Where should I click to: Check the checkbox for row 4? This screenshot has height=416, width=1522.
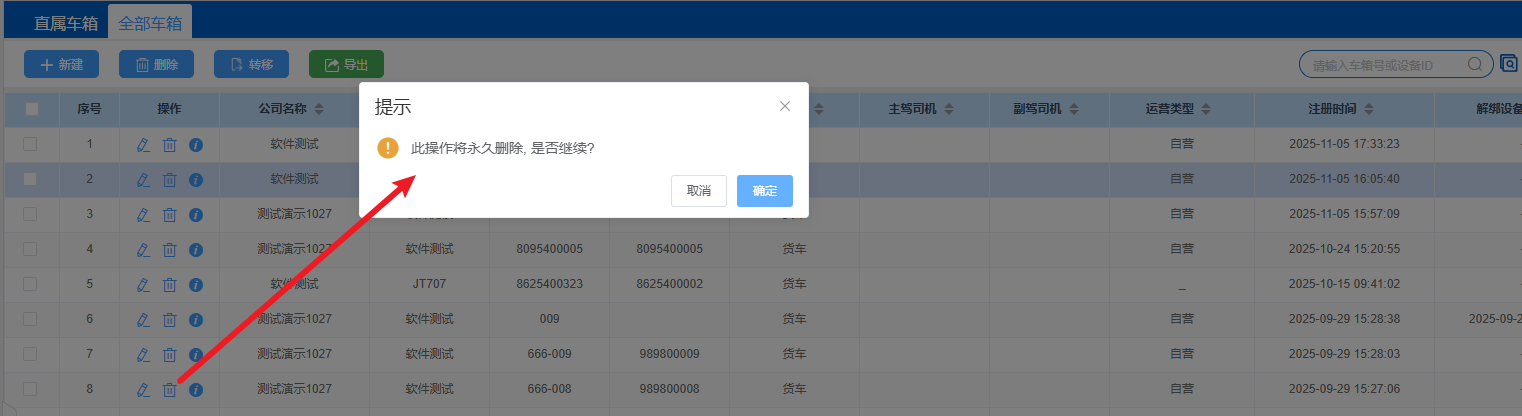click(x=30, y=249)
